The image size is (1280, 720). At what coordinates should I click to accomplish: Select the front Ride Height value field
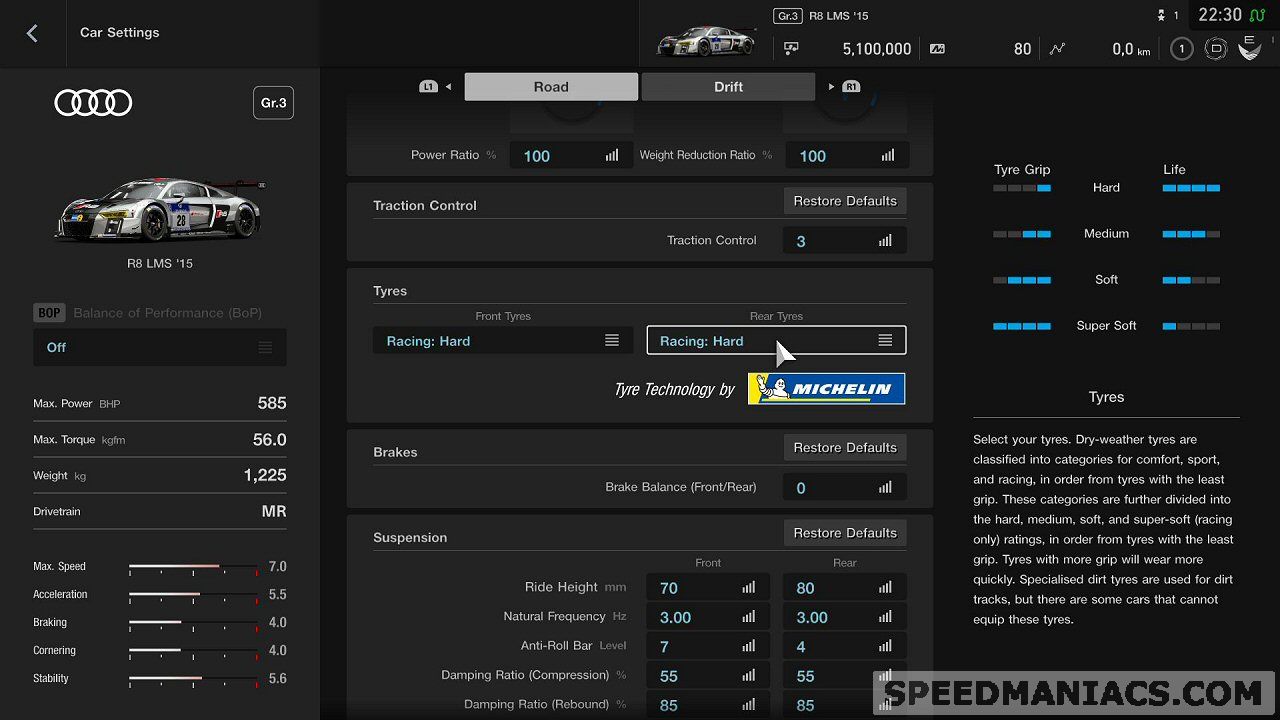point(707,588)
